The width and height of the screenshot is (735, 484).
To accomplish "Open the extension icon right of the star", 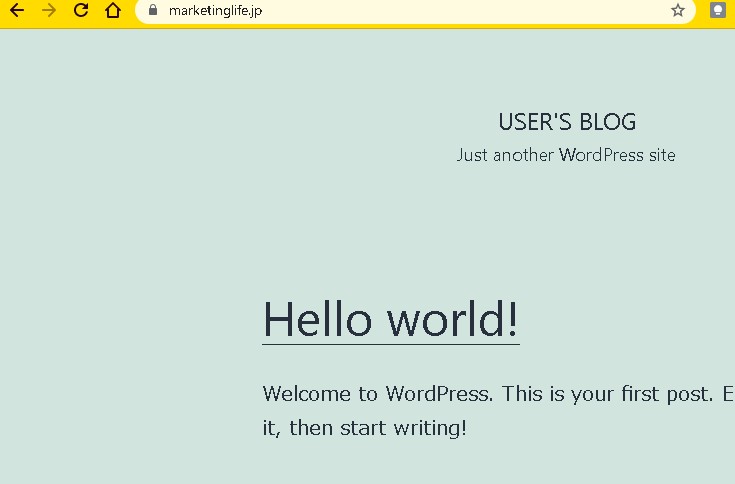I will tap(717, 11).
